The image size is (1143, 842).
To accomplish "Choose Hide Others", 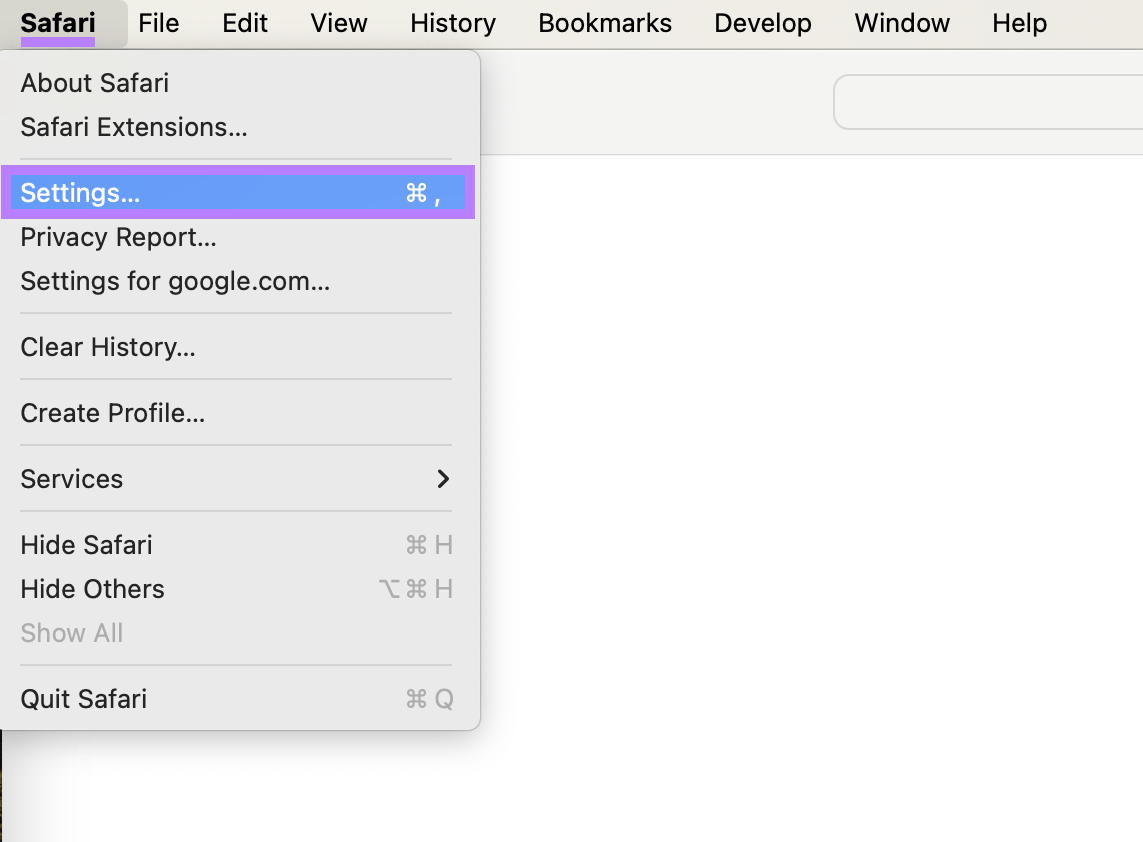I will tap(92, 589).
